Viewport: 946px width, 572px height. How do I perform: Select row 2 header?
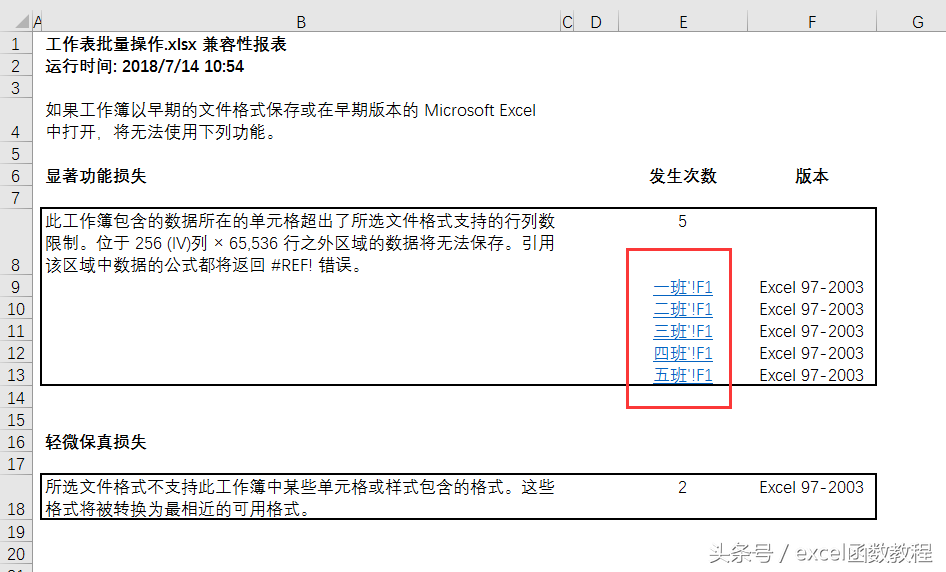point(16,66)
